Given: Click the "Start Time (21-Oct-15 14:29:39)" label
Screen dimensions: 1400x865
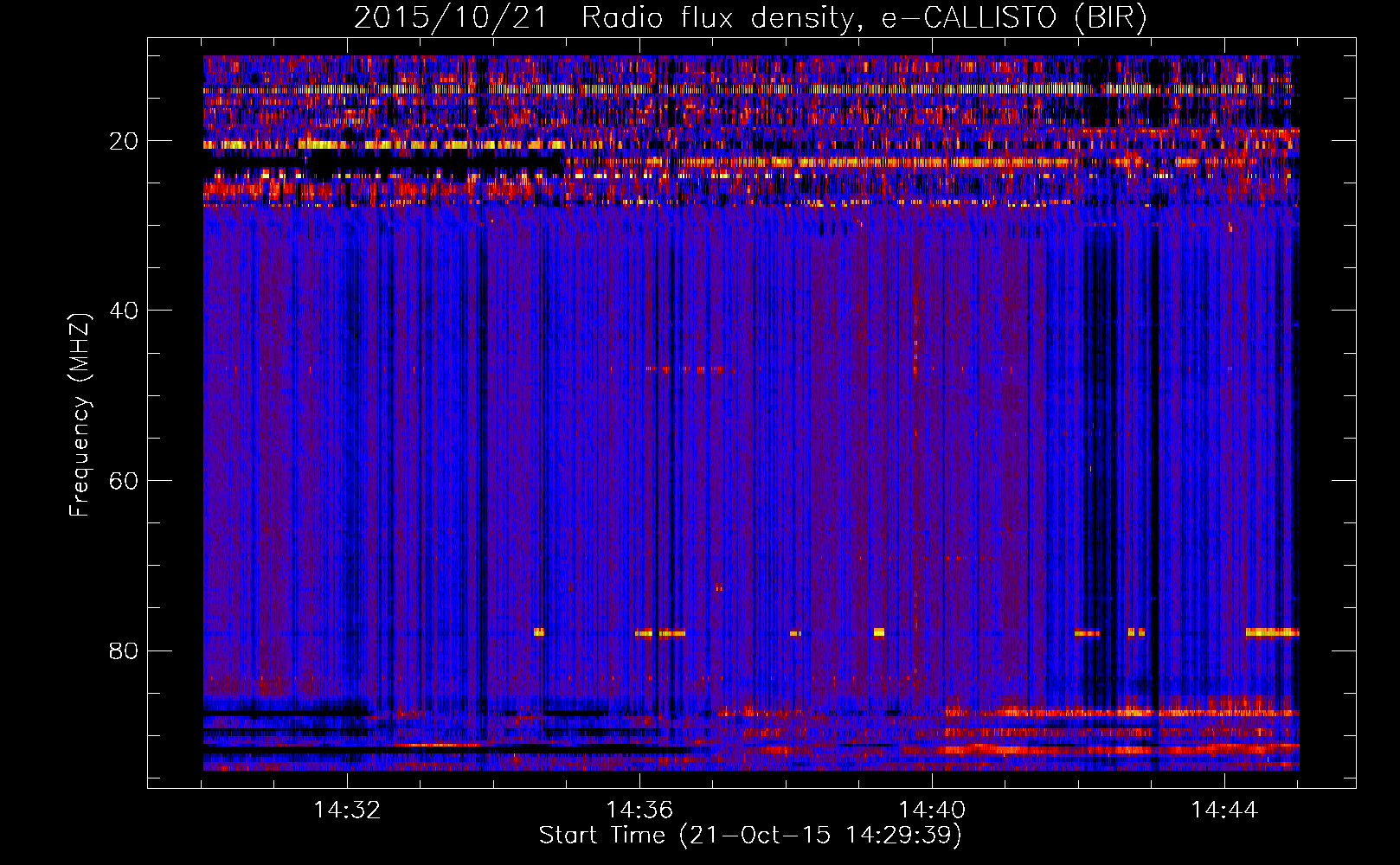Looking at the screenshot, I should (750, 835).
